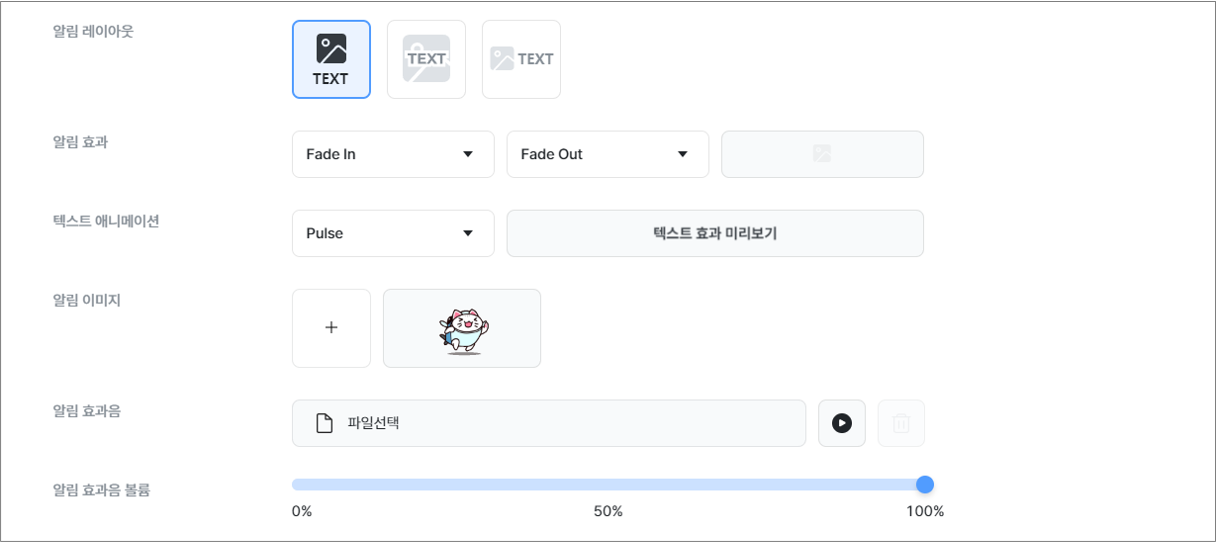
Task: Open the Fade In effect dropdown
Action: pyautogui.click(x=393, y=154)
